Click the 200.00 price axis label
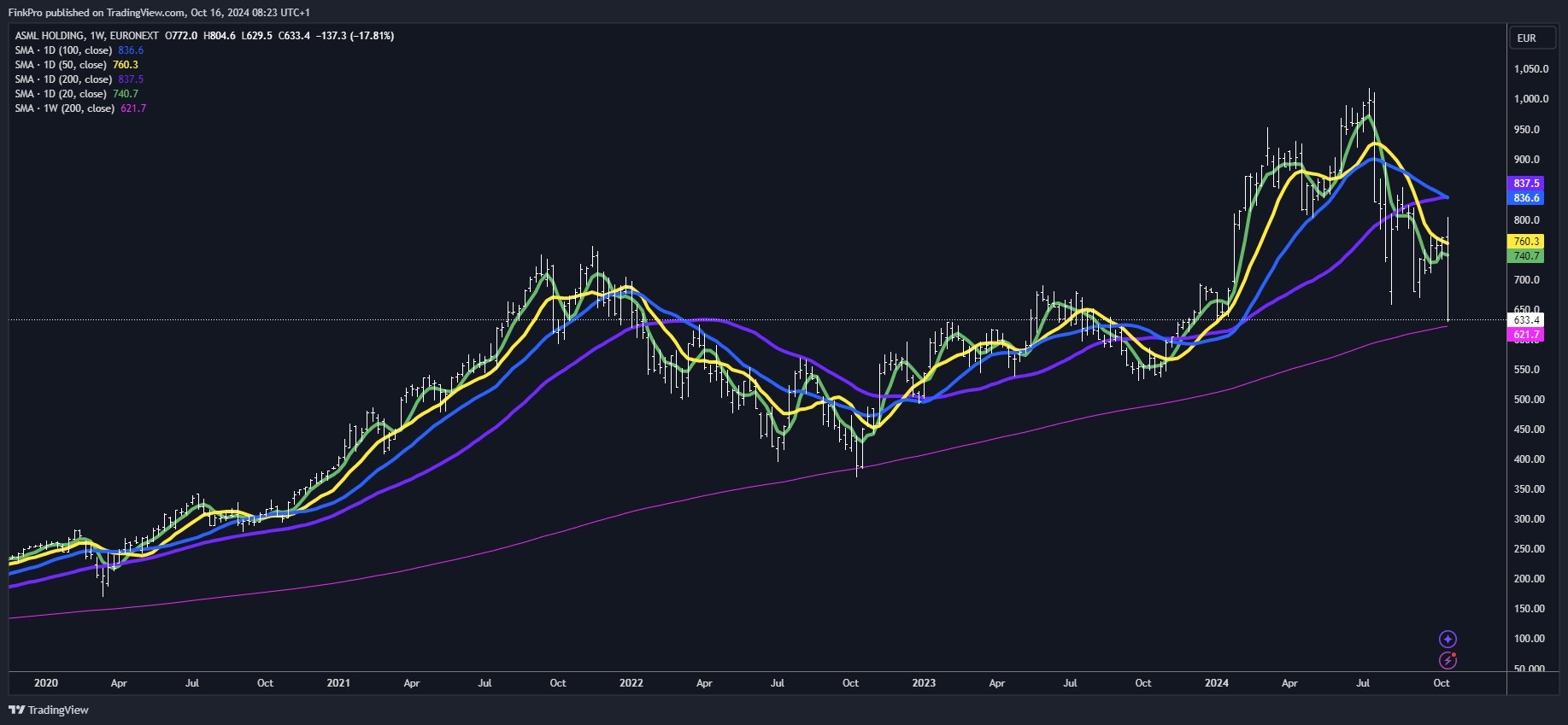This screenshot has width=1568, height=725. 1529,579
